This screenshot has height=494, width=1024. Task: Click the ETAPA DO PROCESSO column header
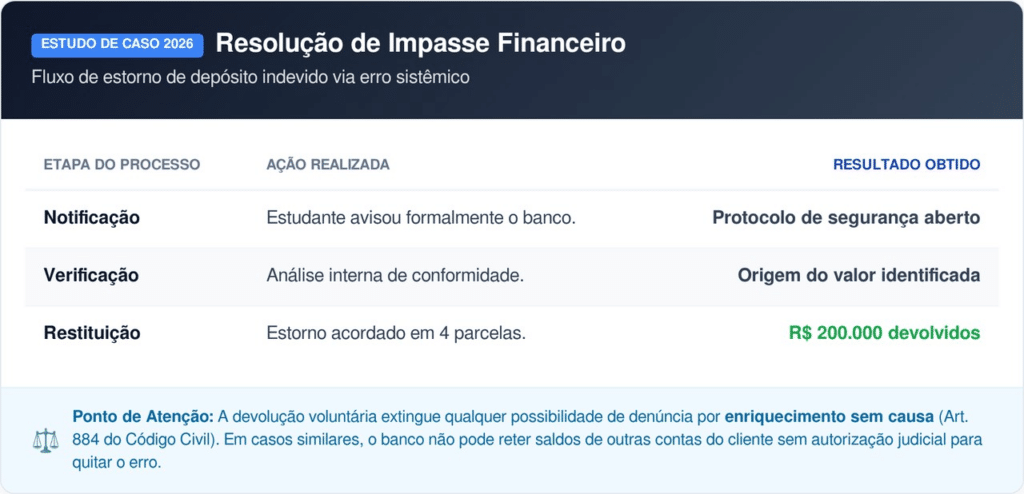[121, 164]
